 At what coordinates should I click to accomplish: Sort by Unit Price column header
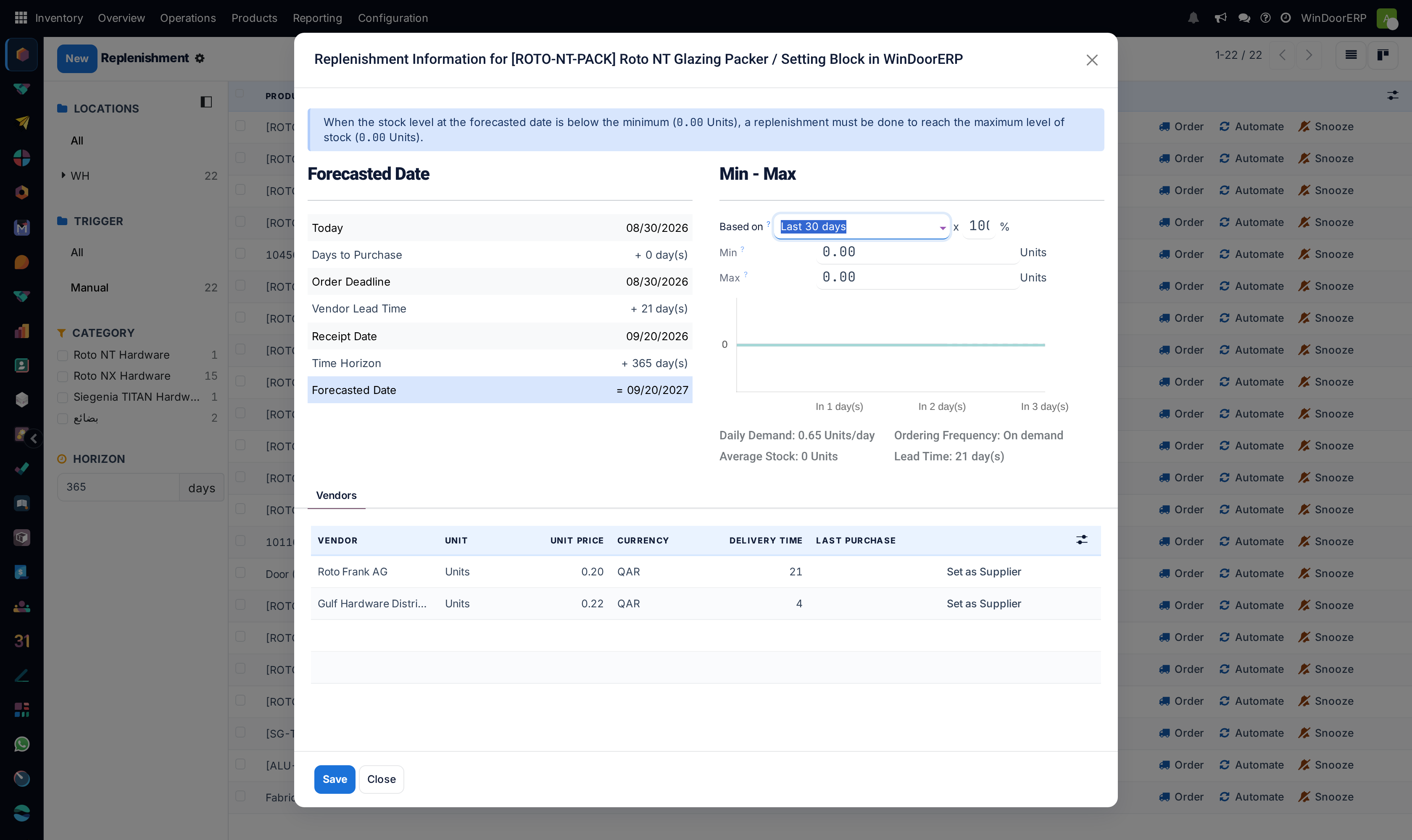[x=577, y=541]
